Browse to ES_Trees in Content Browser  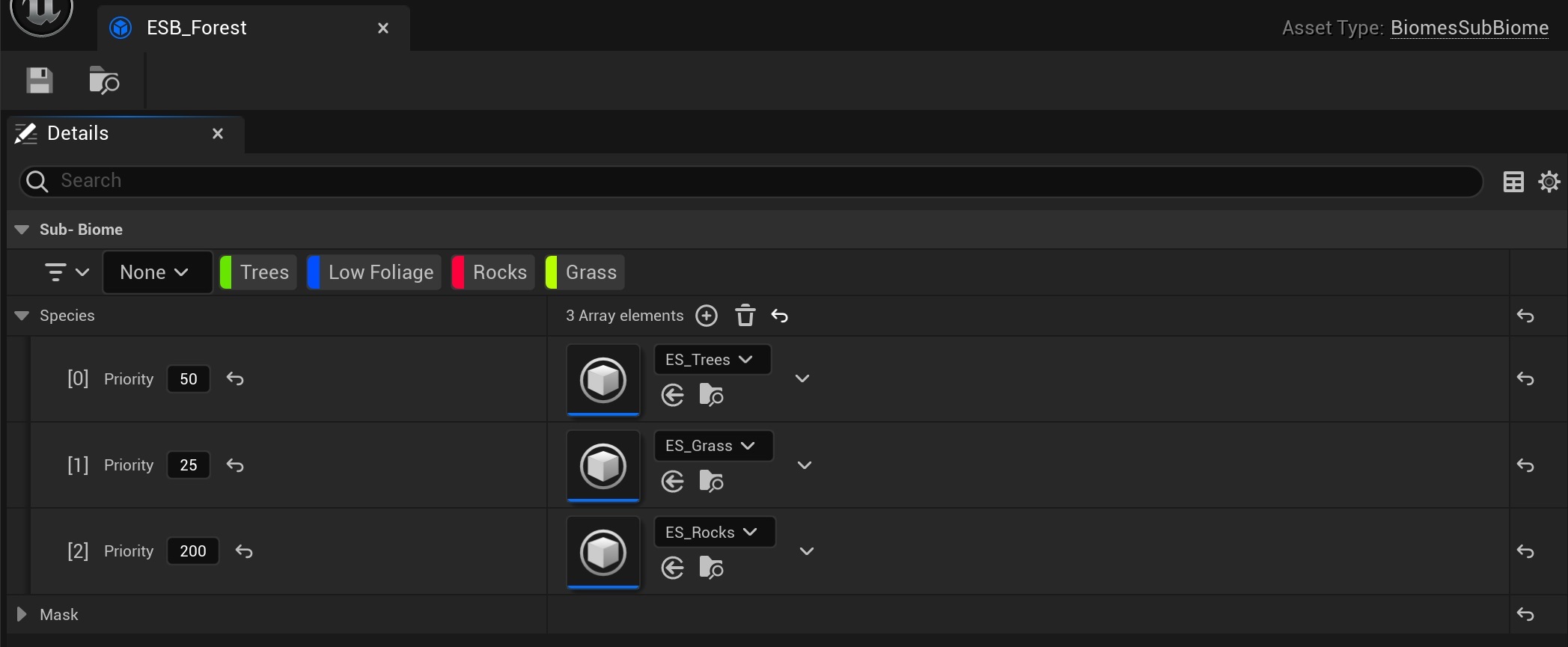coord(711,394)
